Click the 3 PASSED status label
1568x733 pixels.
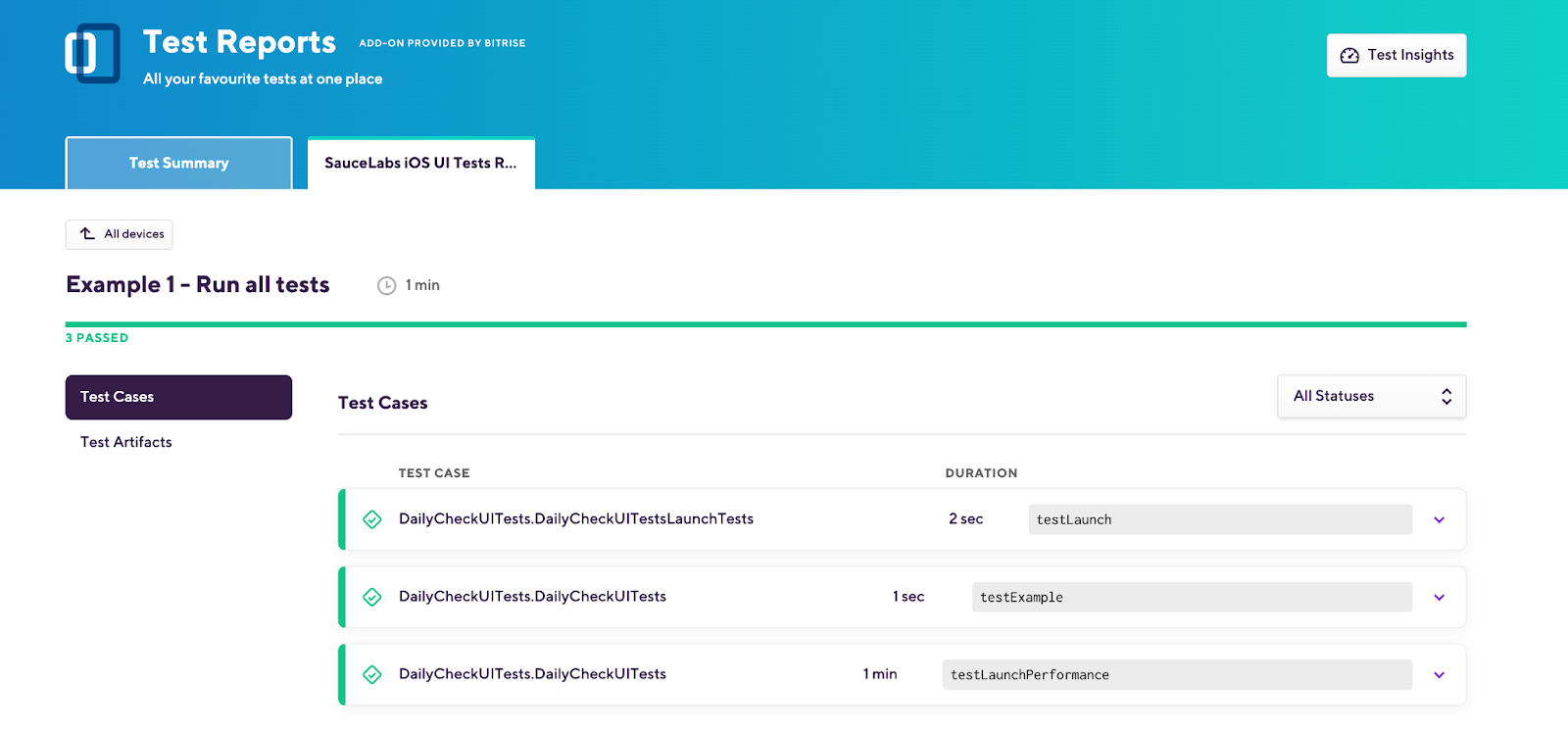(x=97, y=338)
